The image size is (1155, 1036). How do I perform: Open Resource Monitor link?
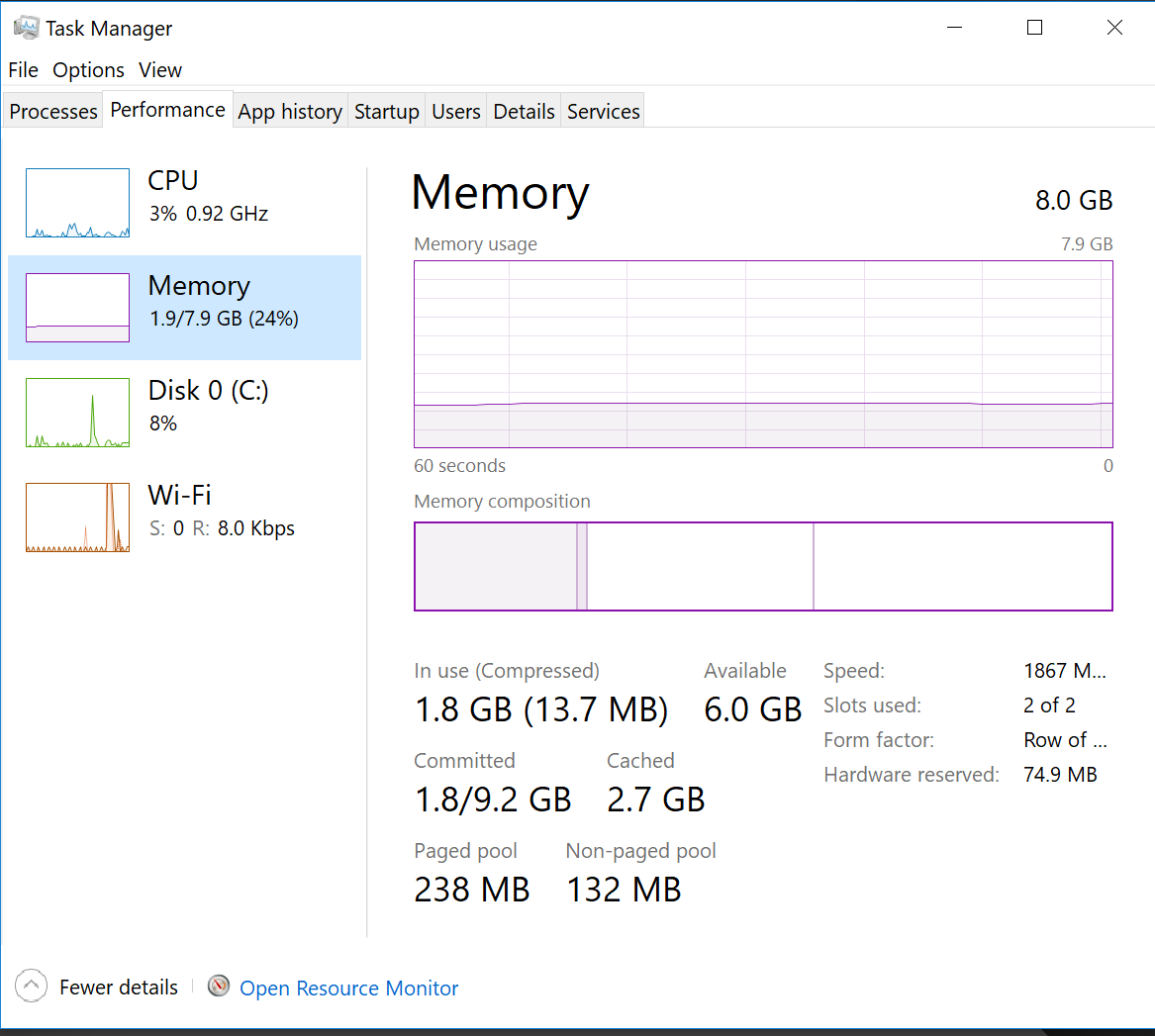coord(348,988)
